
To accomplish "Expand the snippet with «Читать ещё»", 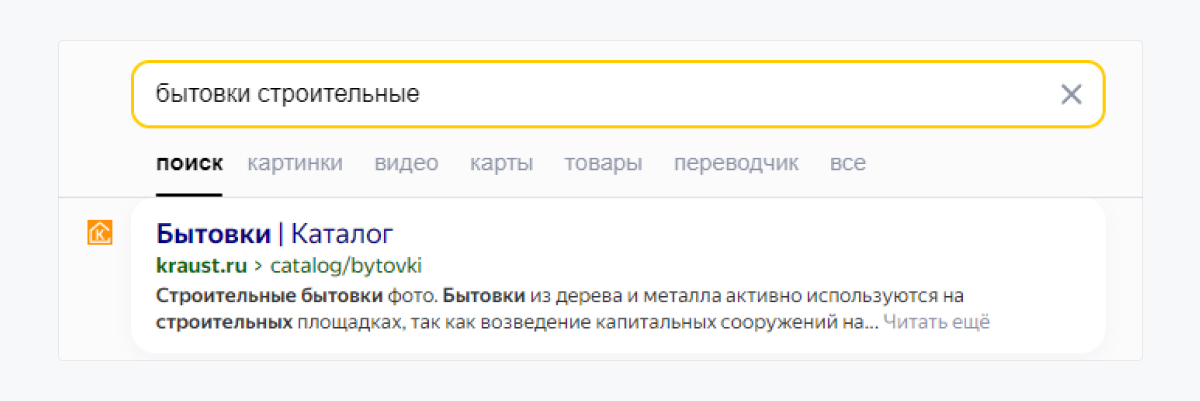I will click(x=936, y=322).
